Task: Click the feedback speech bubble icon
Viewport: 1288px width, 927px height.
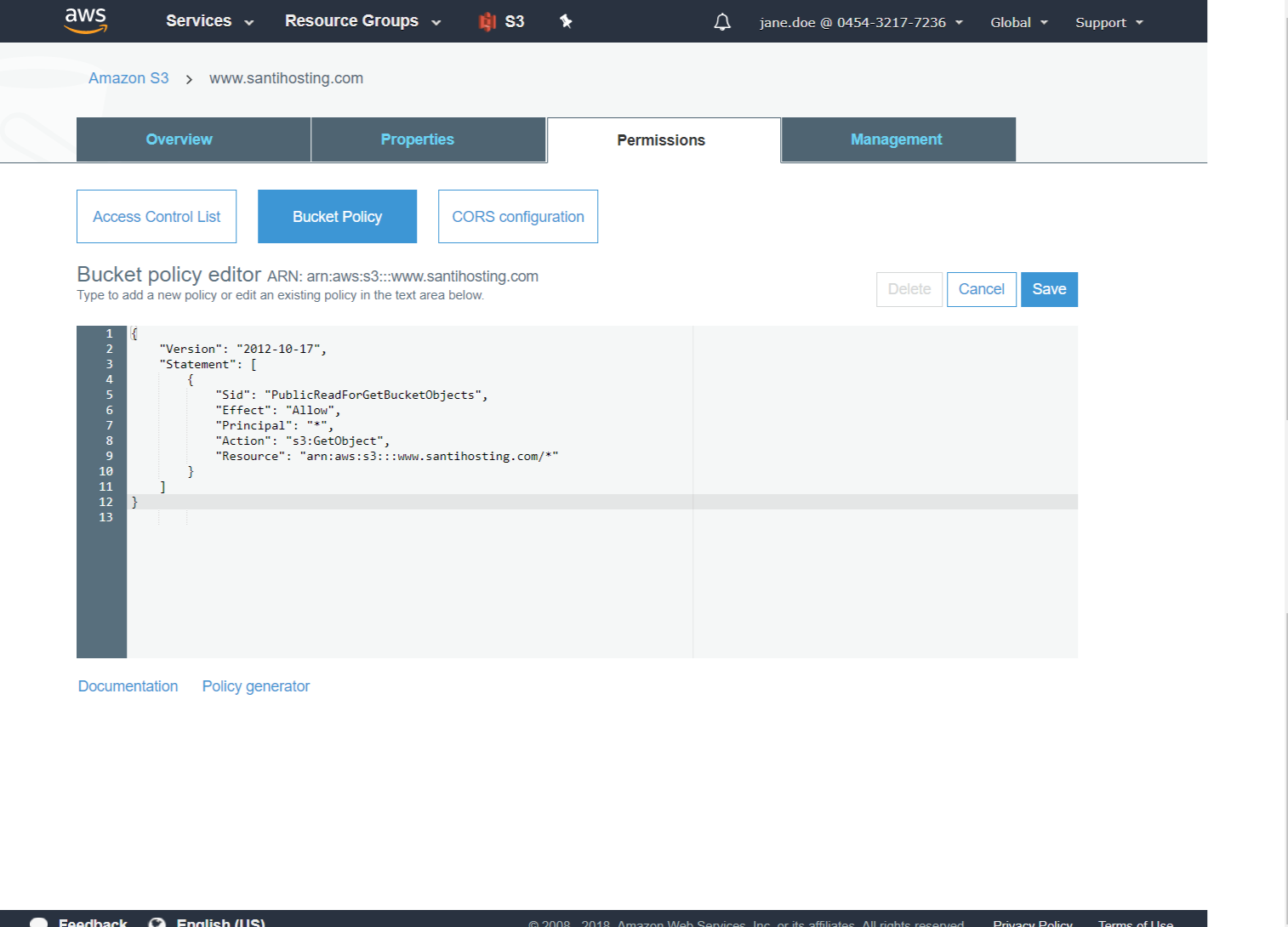Action: (38, 923)
